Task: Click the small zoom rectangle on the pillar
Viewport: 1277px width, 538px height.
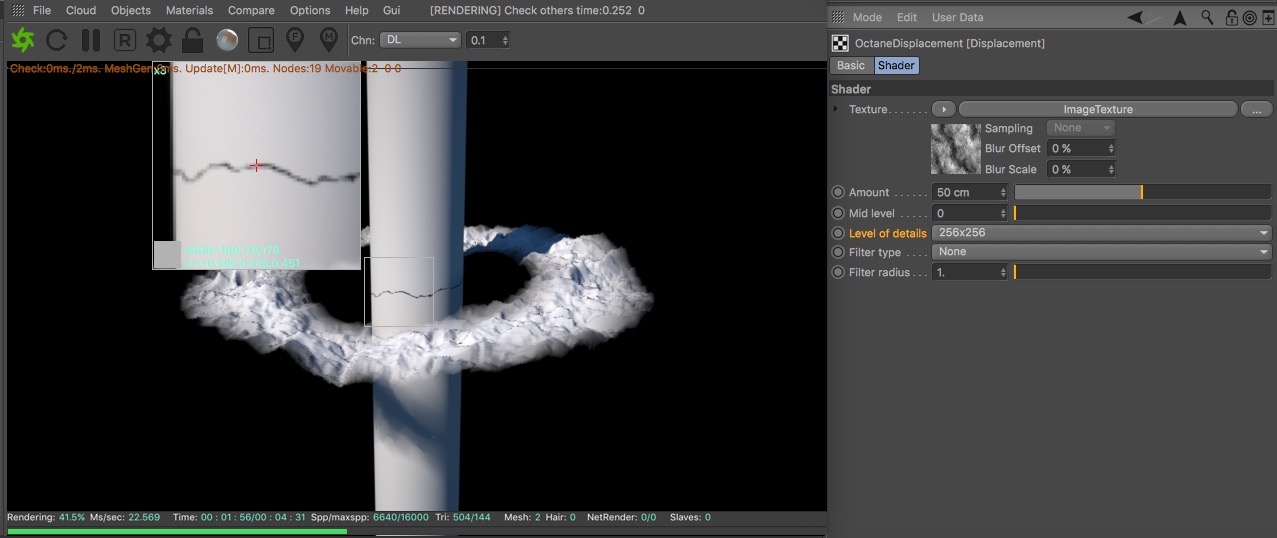Action: pos(399,291)
